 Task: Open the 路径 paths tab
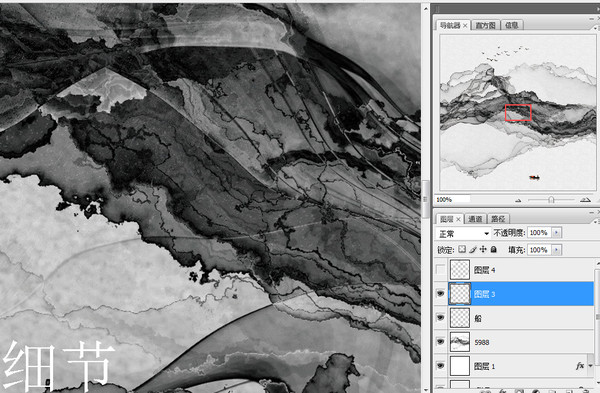click(498, 219)
